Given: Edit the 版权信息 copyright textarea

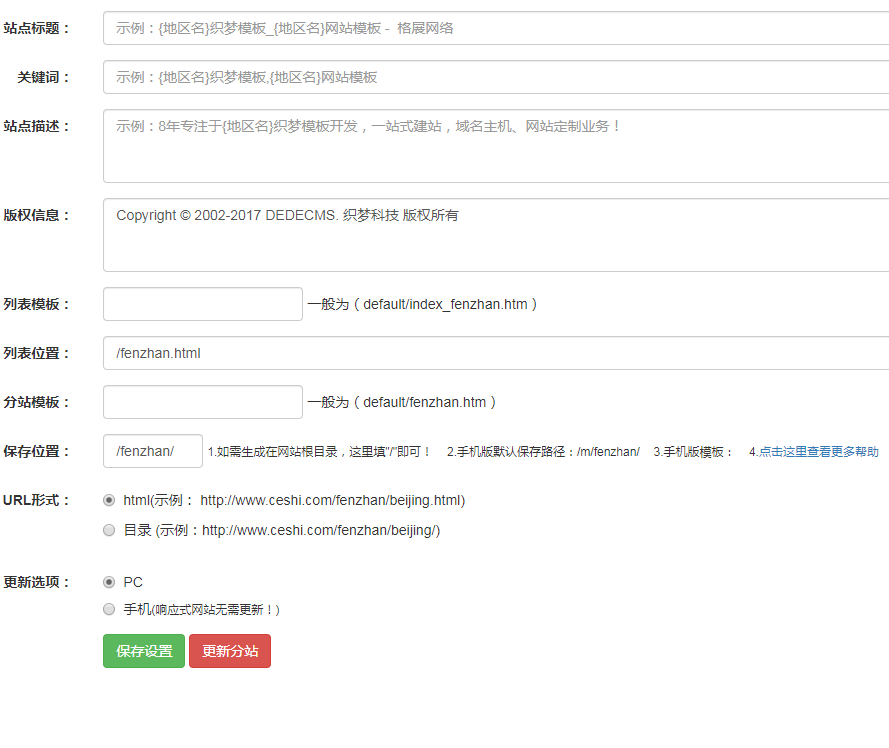Looking at the screenshot, I should click(495, 235).
